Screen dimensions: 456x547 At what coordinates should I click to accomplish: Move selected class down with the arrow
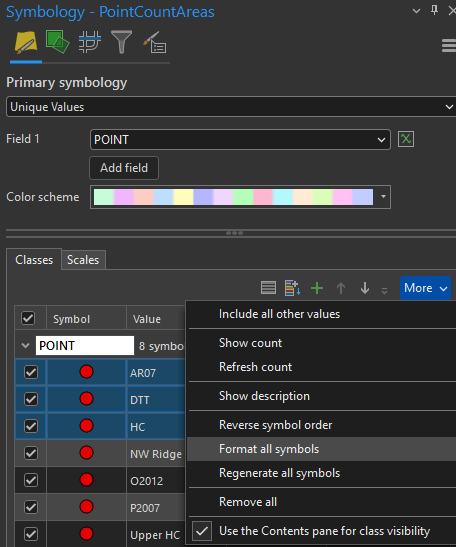tap(365, 288)
